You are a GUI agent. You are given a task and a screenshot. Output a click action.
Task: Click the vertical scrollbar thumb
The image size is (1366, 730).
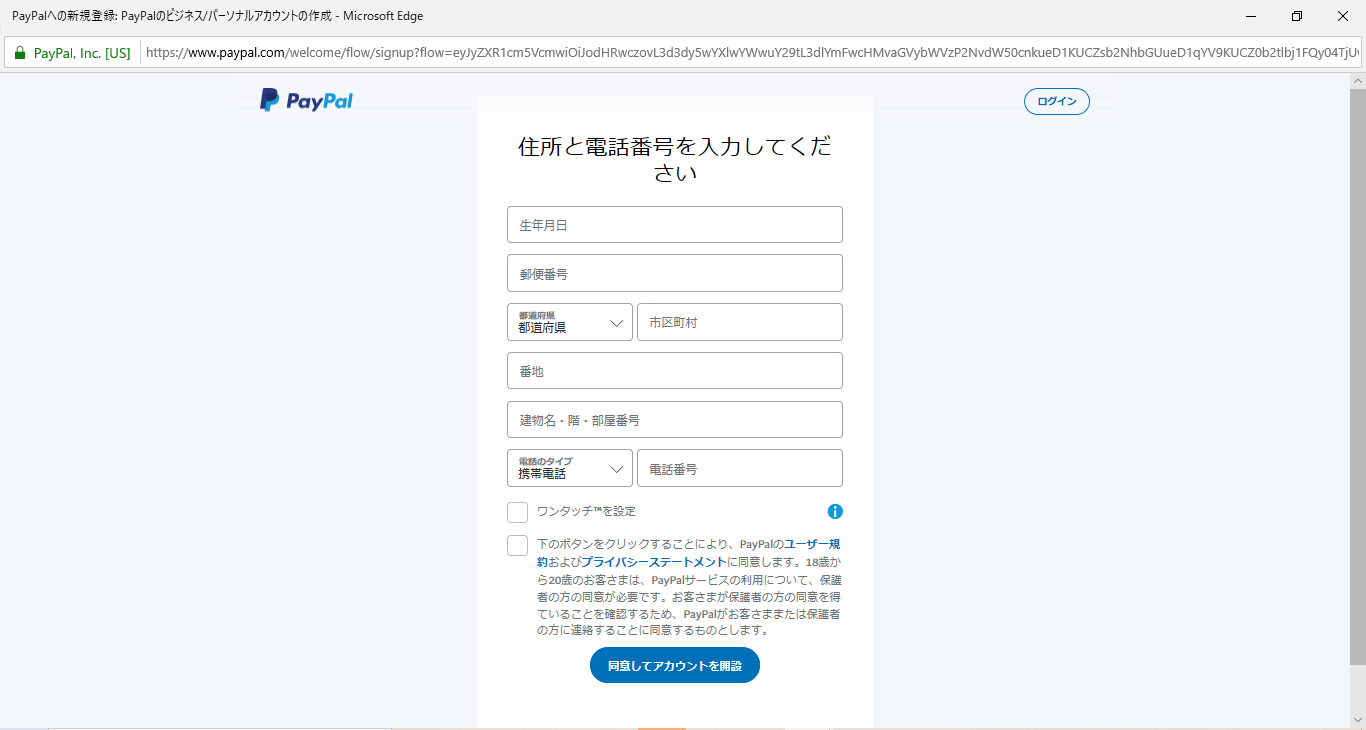(x=1357, y=377)
